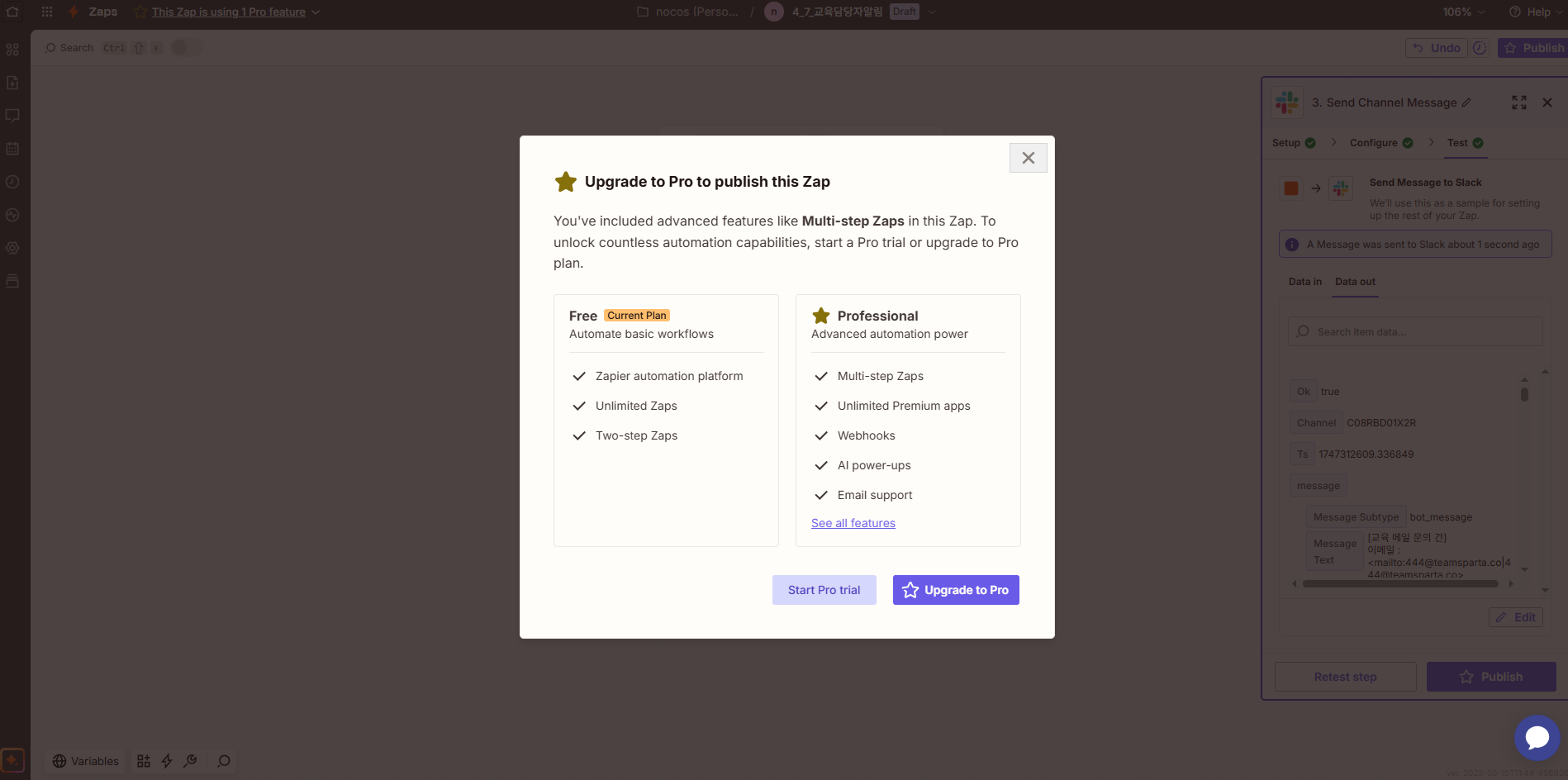Click the magnifier icon in bottom toolbar
Image resolution: width=1568 pixels, height=780 pixels.
point(224,761)
